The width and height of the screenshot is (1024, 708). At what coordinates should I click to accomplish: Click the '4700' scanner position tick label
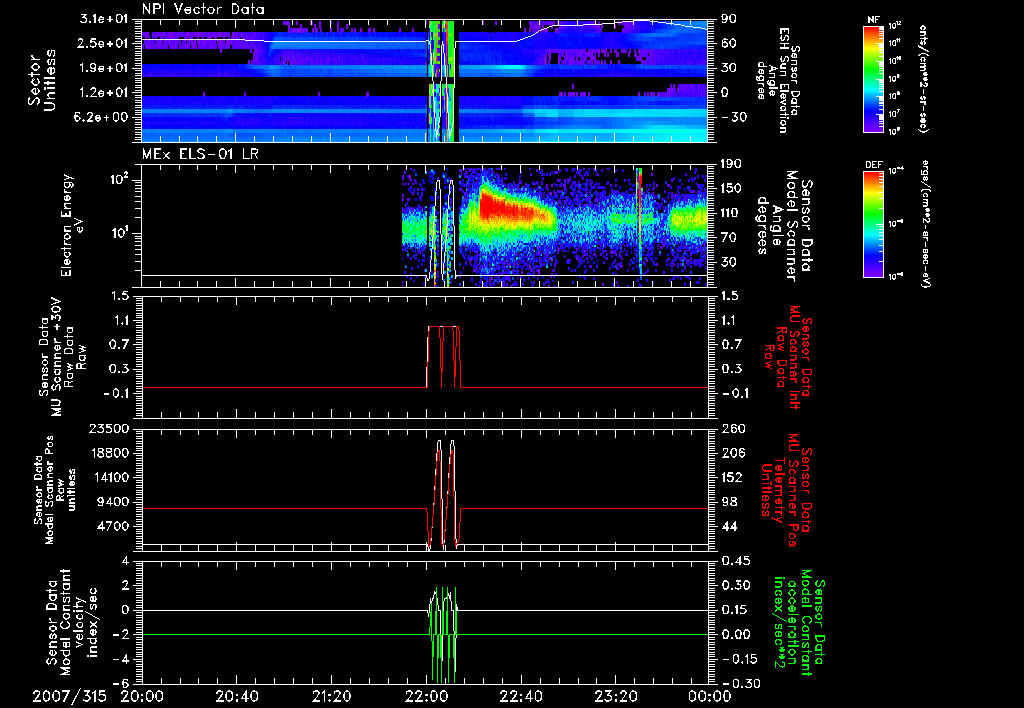click(x=114, y=526)
